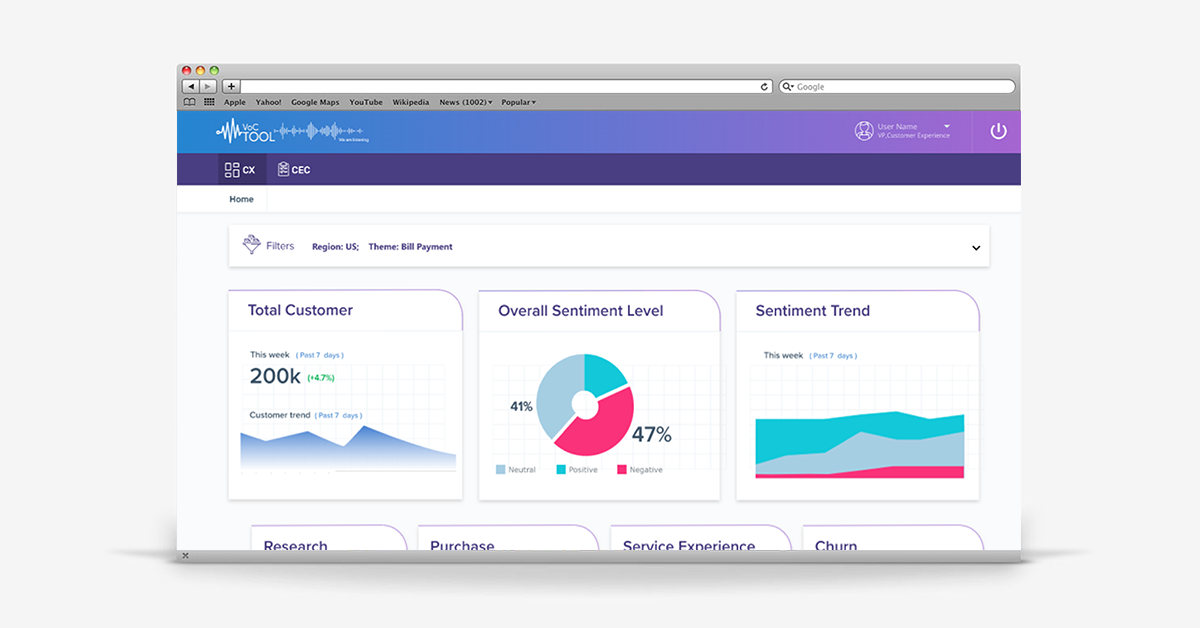Click the (+4.7%) growth value
1200x628 pixels.
320,378
